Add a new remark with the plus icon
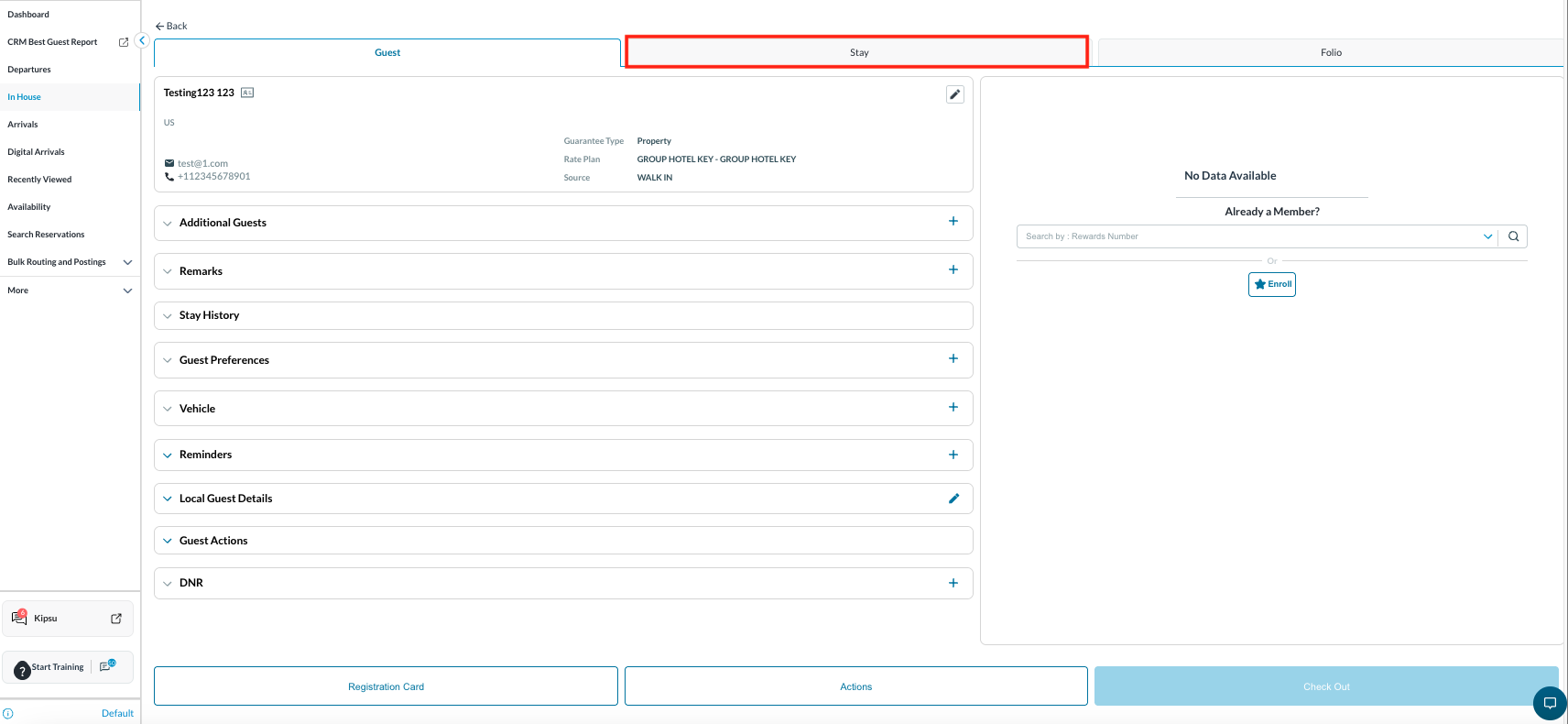Image resolution: width=1568 pixels, height=724 pixels. pyautogui.click(x=953, y=270)
